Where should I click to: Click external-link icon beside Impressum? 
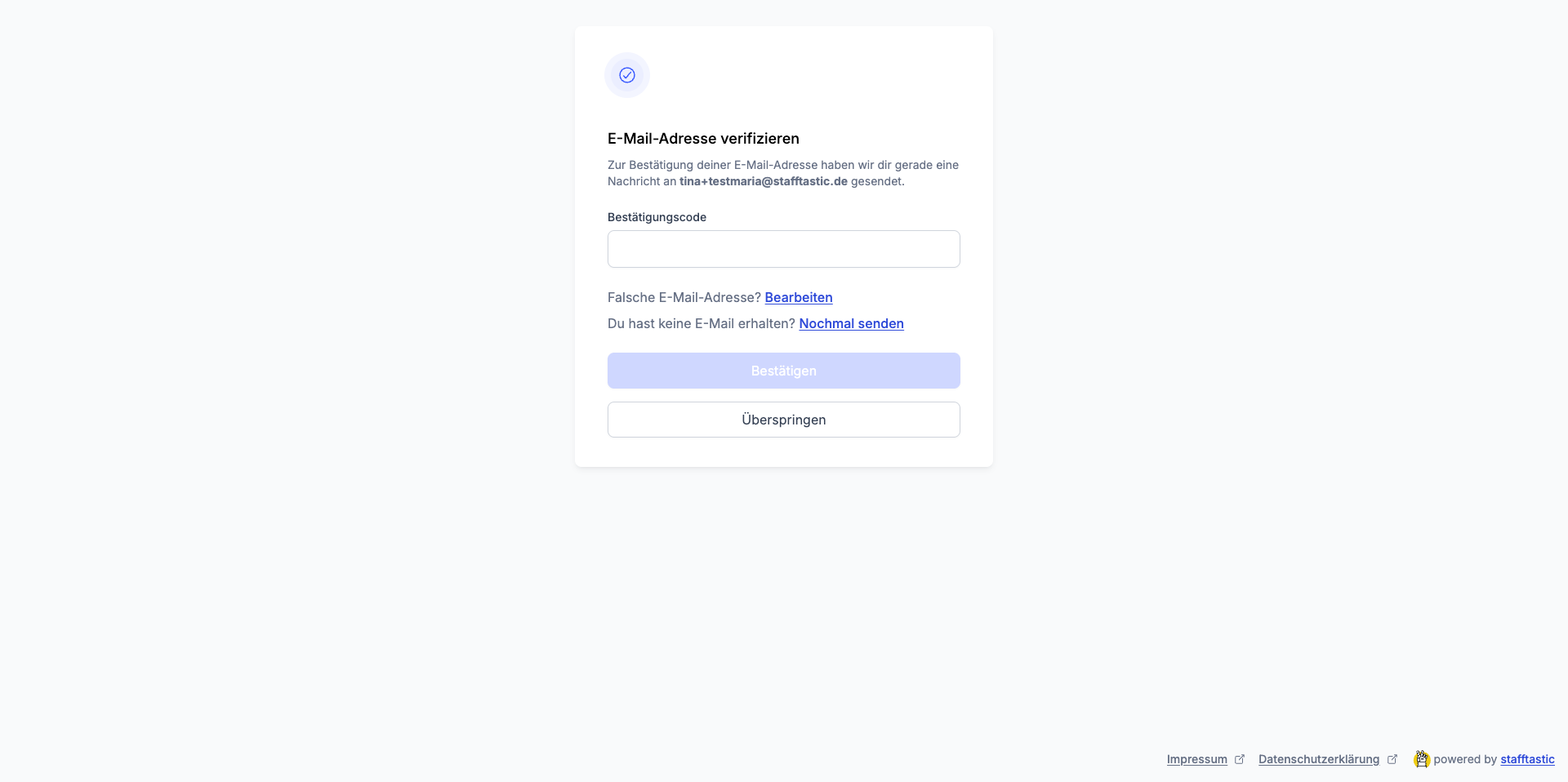1240,759
